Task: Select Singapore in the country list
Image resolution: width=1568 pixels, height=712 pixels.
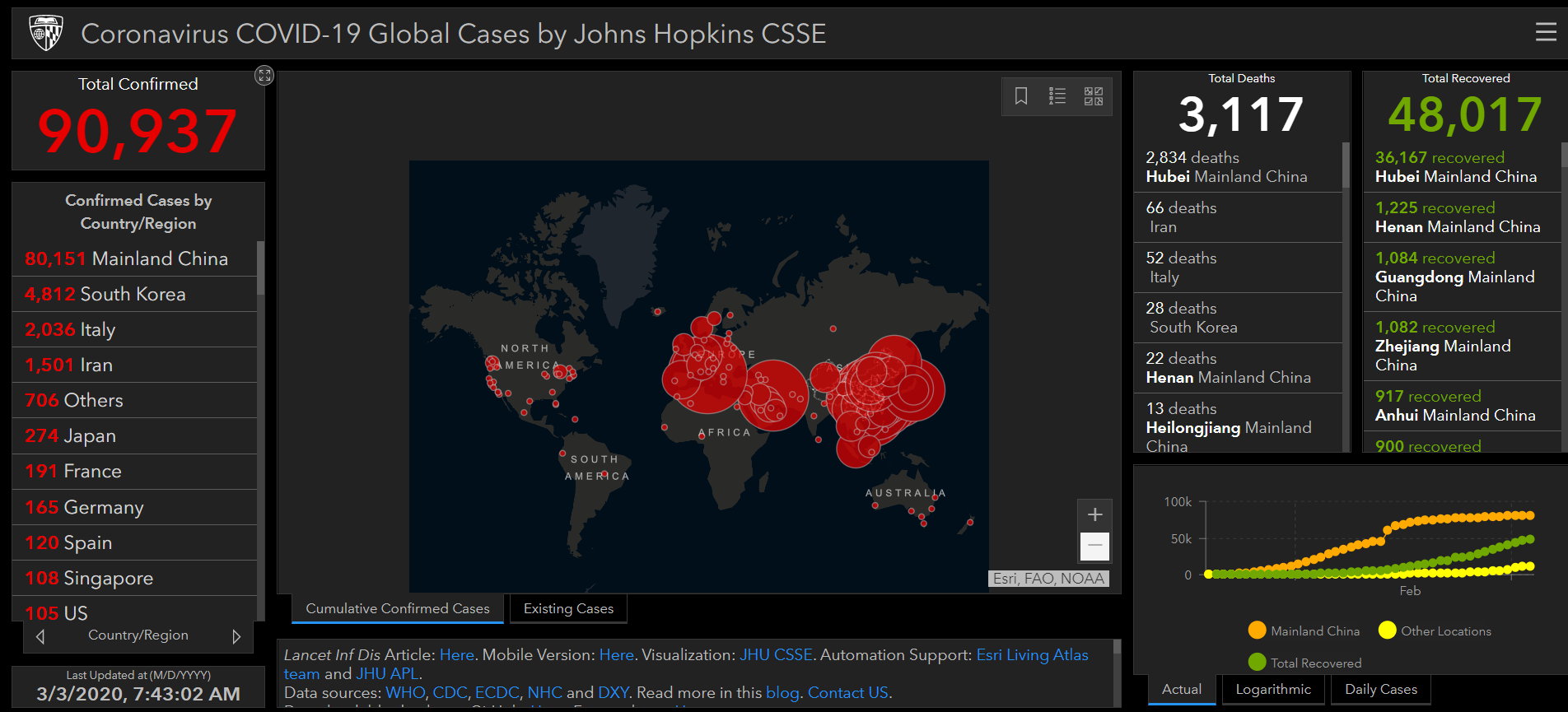Action: [x=135, y=578]
